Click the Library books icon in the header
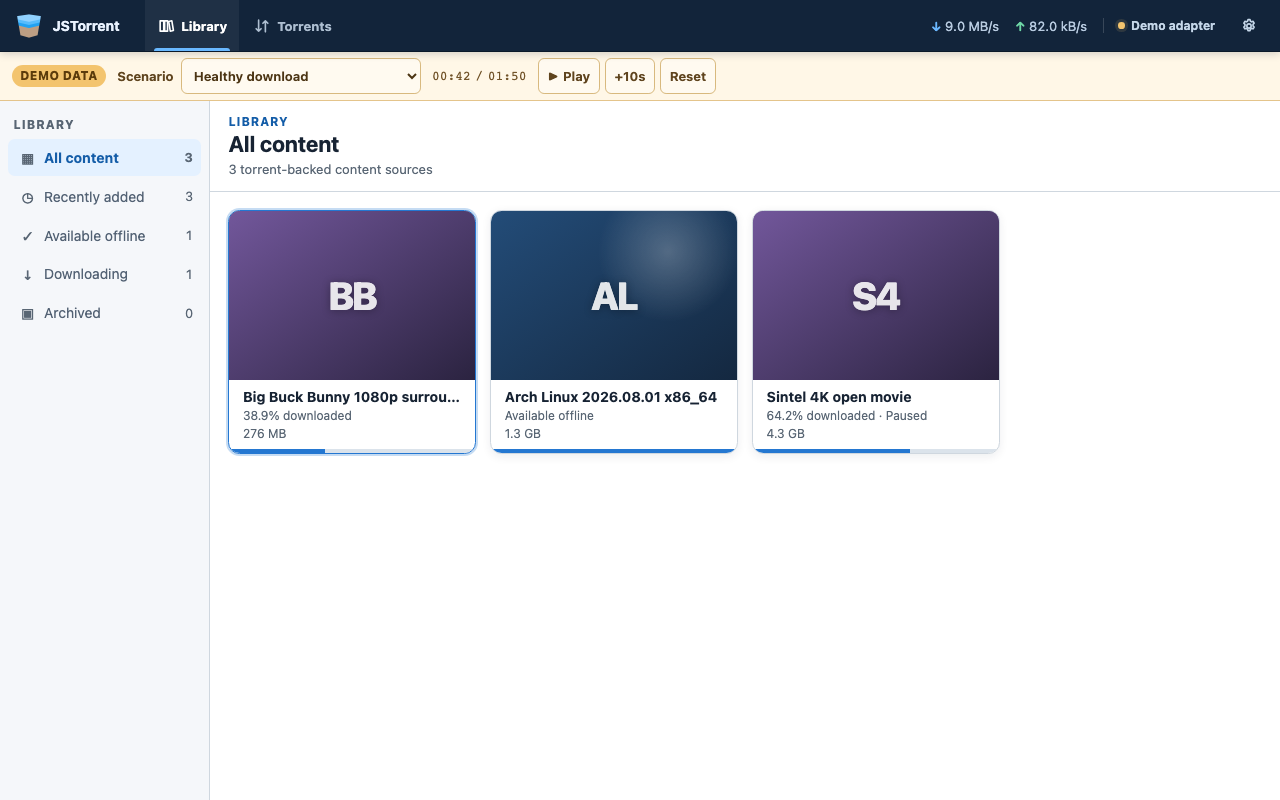This screenshot has width=1280, height=800. (x=166, y=26)
